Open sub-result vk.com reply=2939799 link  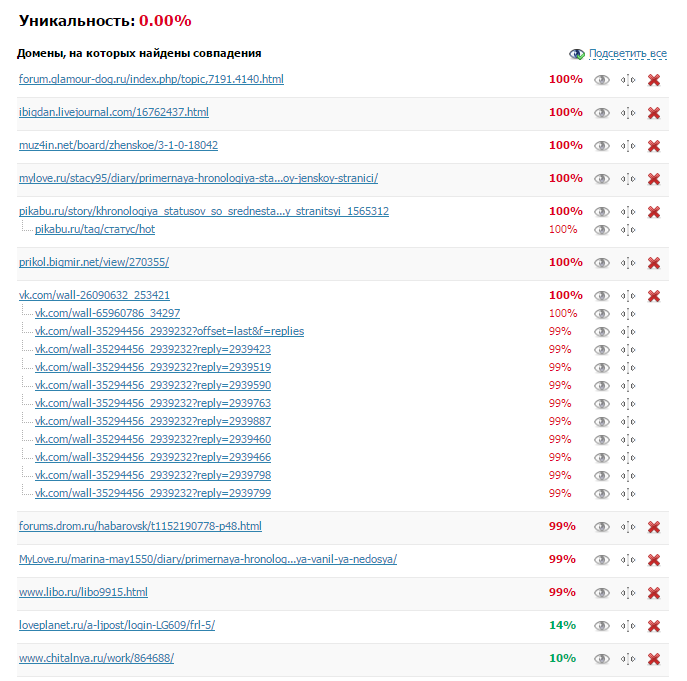click(153, 493)
